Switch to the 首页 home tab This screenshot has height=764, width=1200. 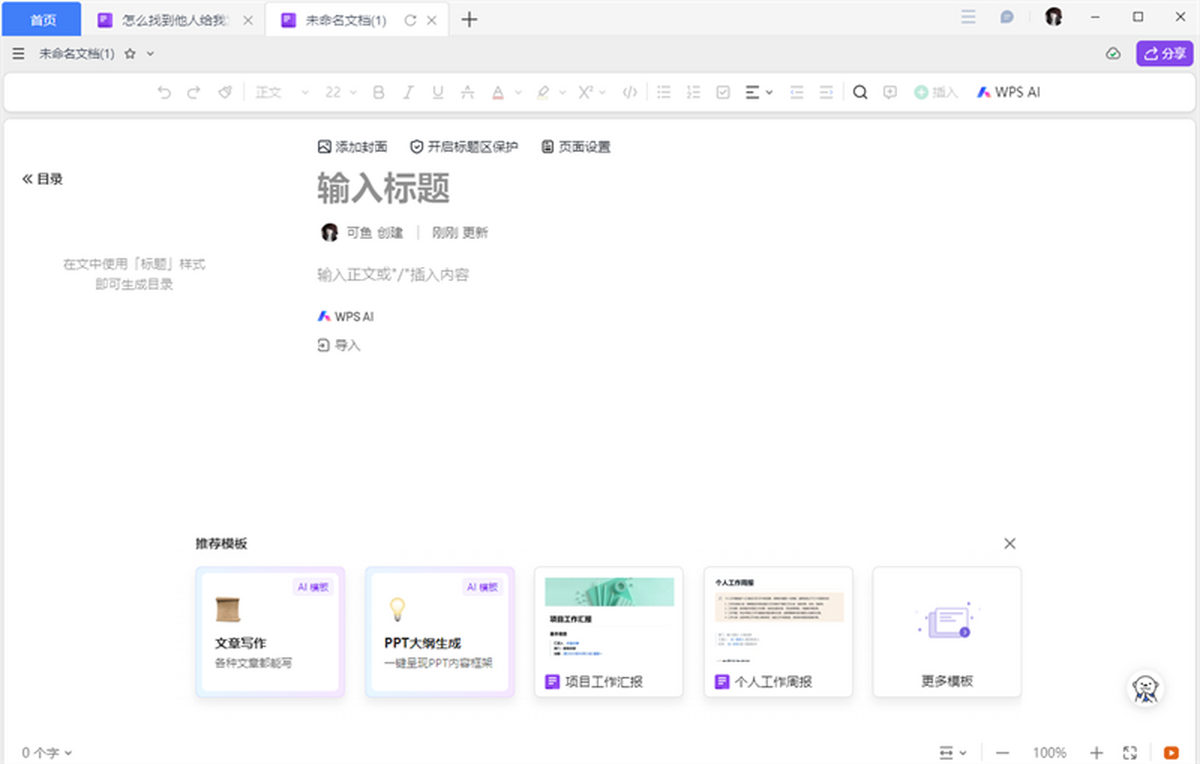click(41, 19)
